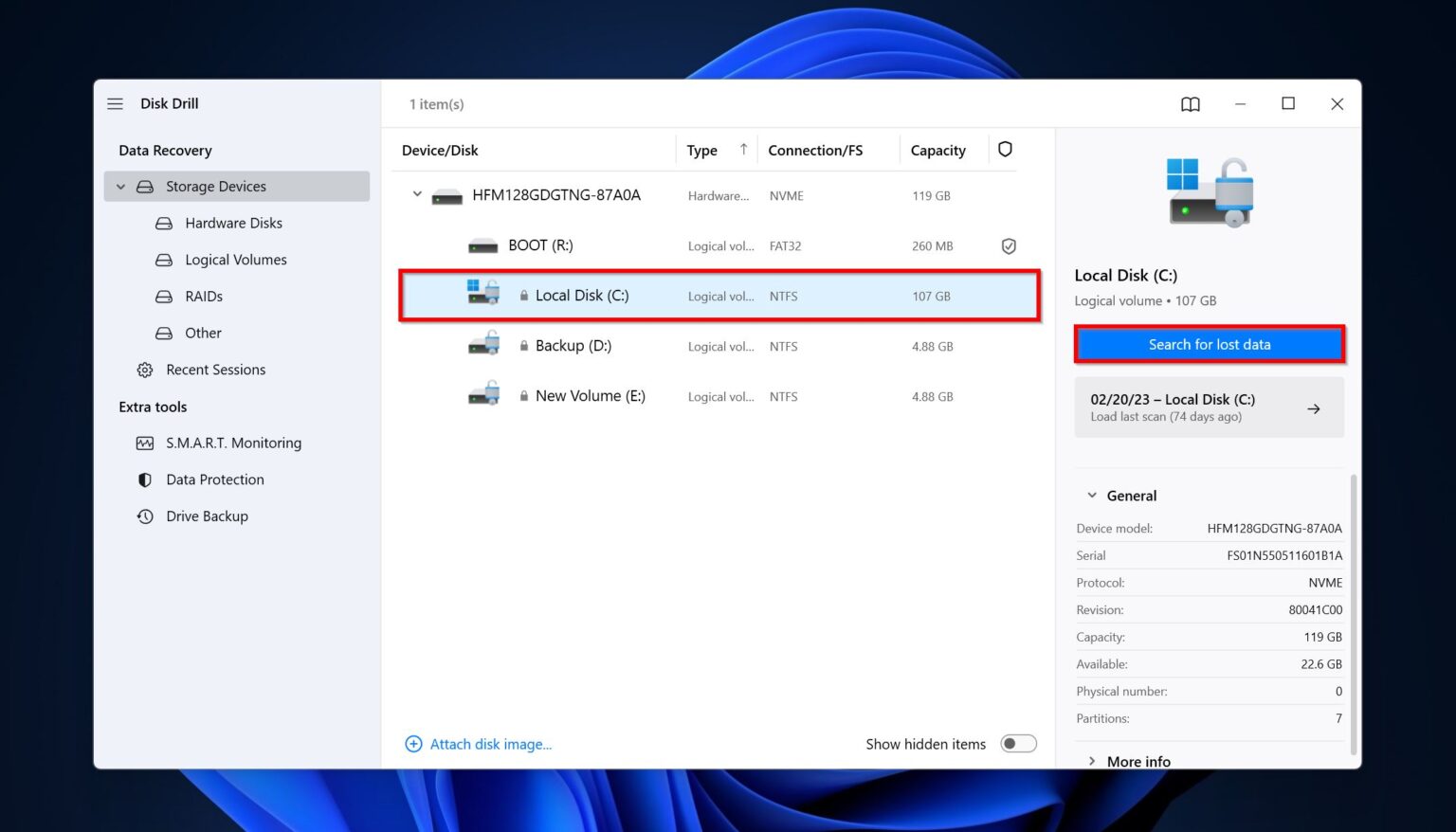Image resolution: width=1456 pixels, height=832 pixels.
Task: Uncheck the BOOT (R:) selection checkbox
Action: [x=1009, y=245]
